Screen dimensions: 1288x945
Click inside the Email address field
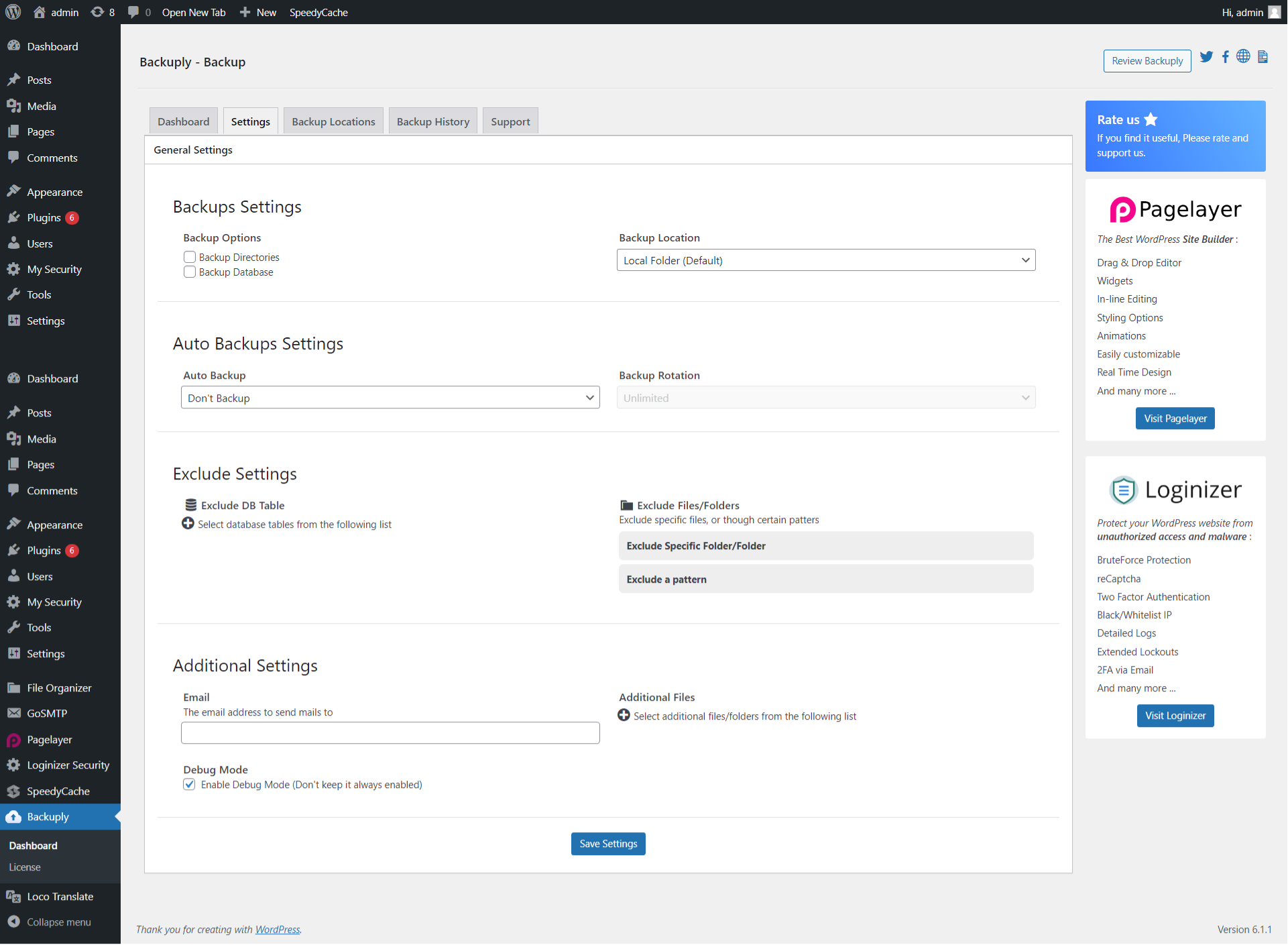(x=390, y=732)
